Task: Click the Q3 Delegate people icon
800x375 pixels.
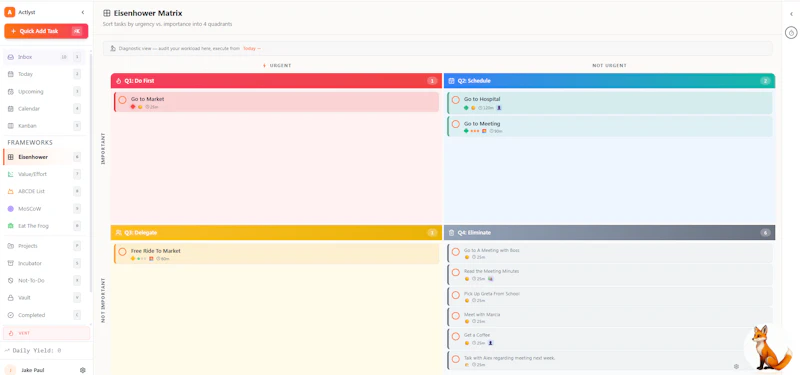Action: coord(118,233)
